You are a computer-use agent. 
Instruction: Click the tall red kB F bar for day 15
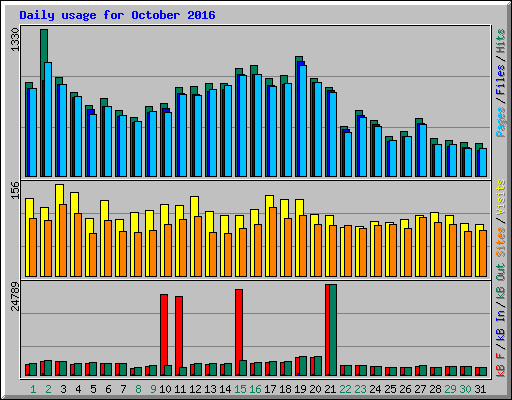pos(239,332)
